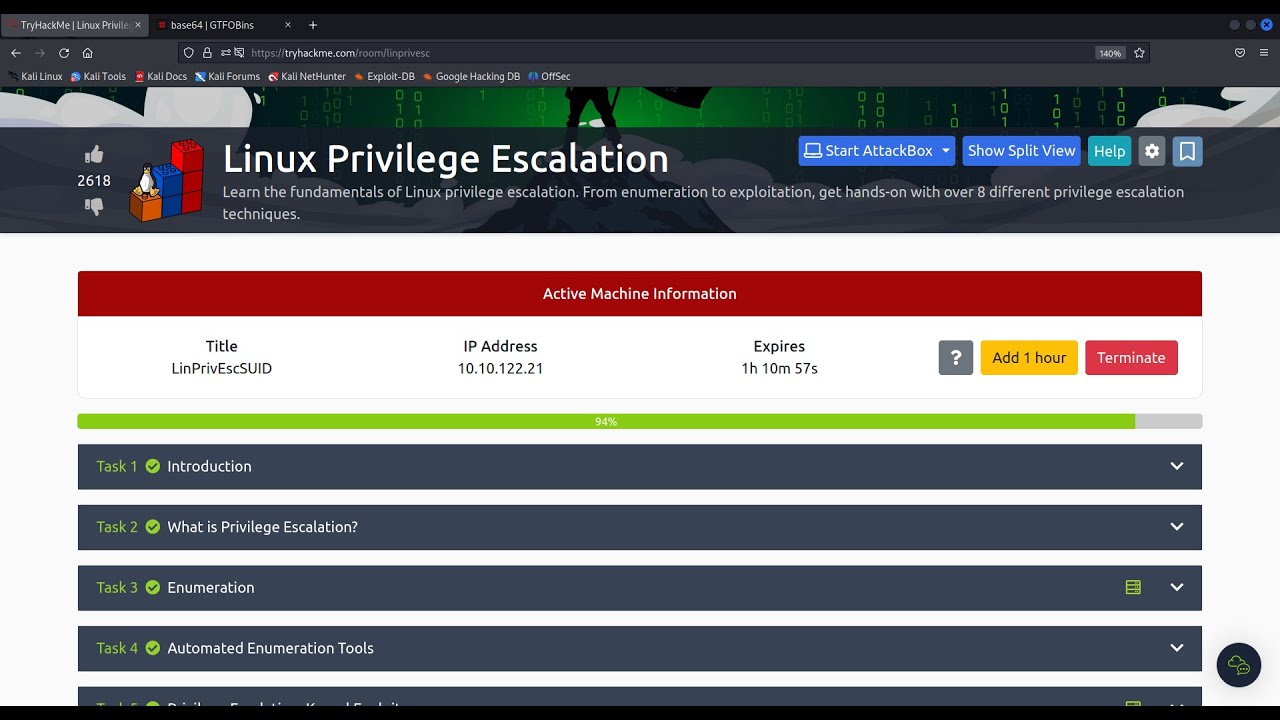Add 1 hour to the machine
The width and height of the screenshot is (1280, 720).
[1029, 358]
